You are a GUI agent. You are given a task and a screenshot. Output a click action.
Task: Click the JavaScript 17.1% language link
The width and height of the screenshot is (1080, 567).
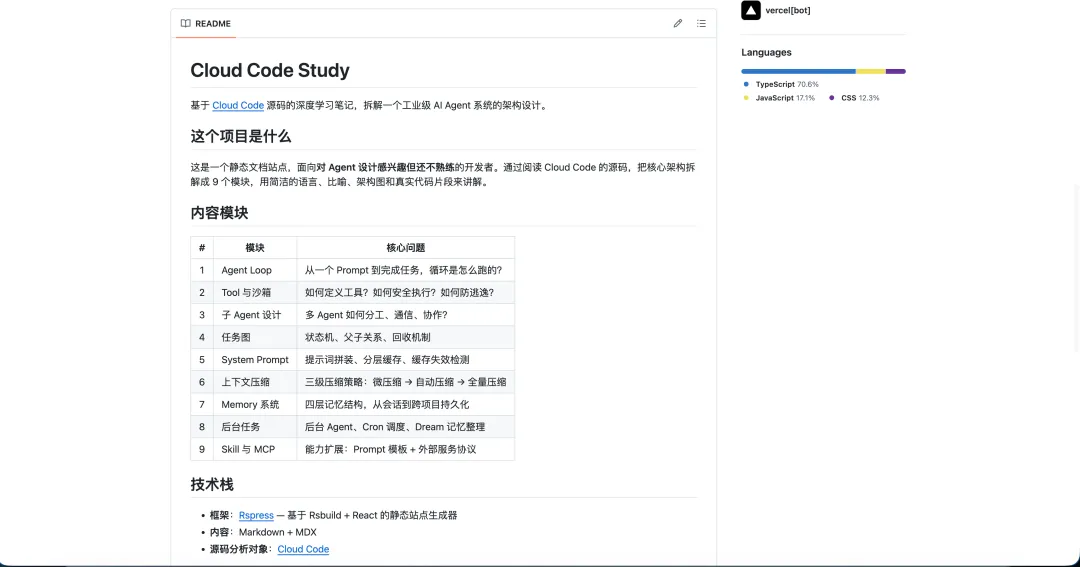pos(780,98)
